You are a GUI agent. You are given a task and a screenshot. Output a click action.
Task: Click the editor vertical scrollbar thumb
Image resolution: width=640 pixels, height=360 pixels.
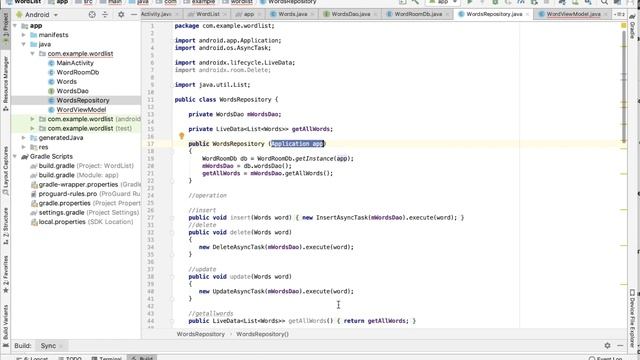tap(624, 86)
